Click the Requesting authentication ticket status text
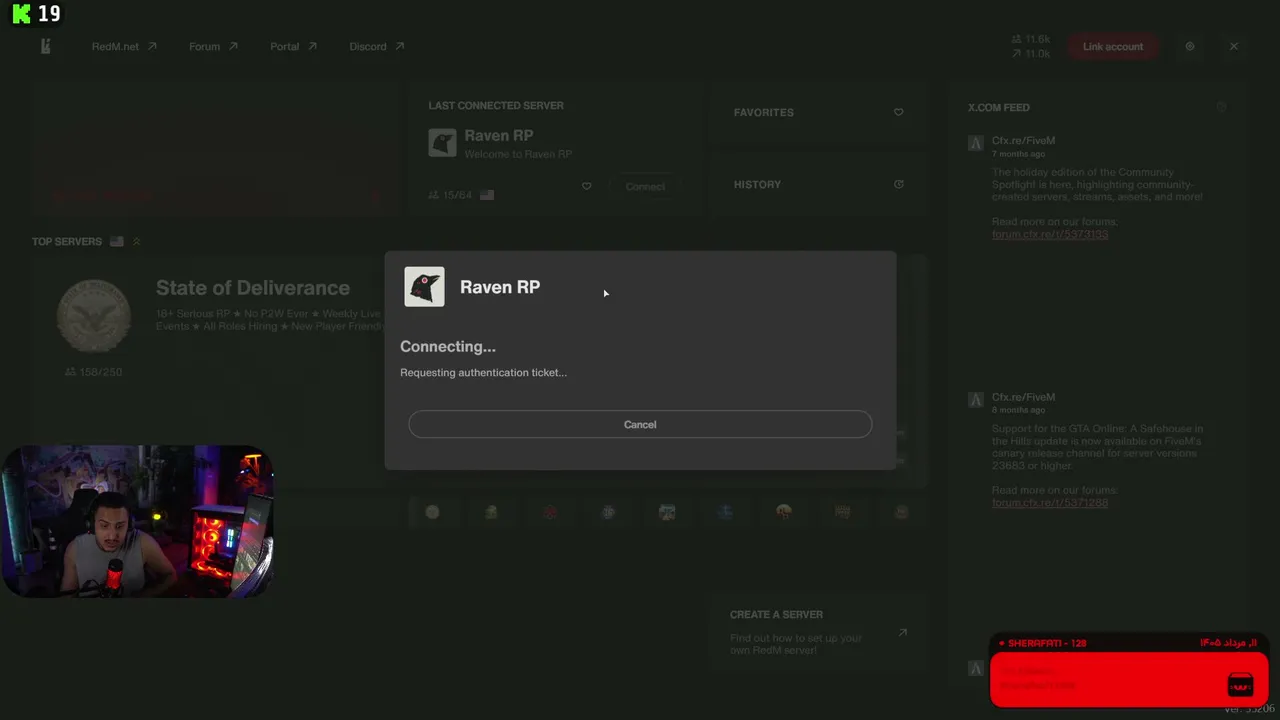The image size is (1280, 720). 483,373
